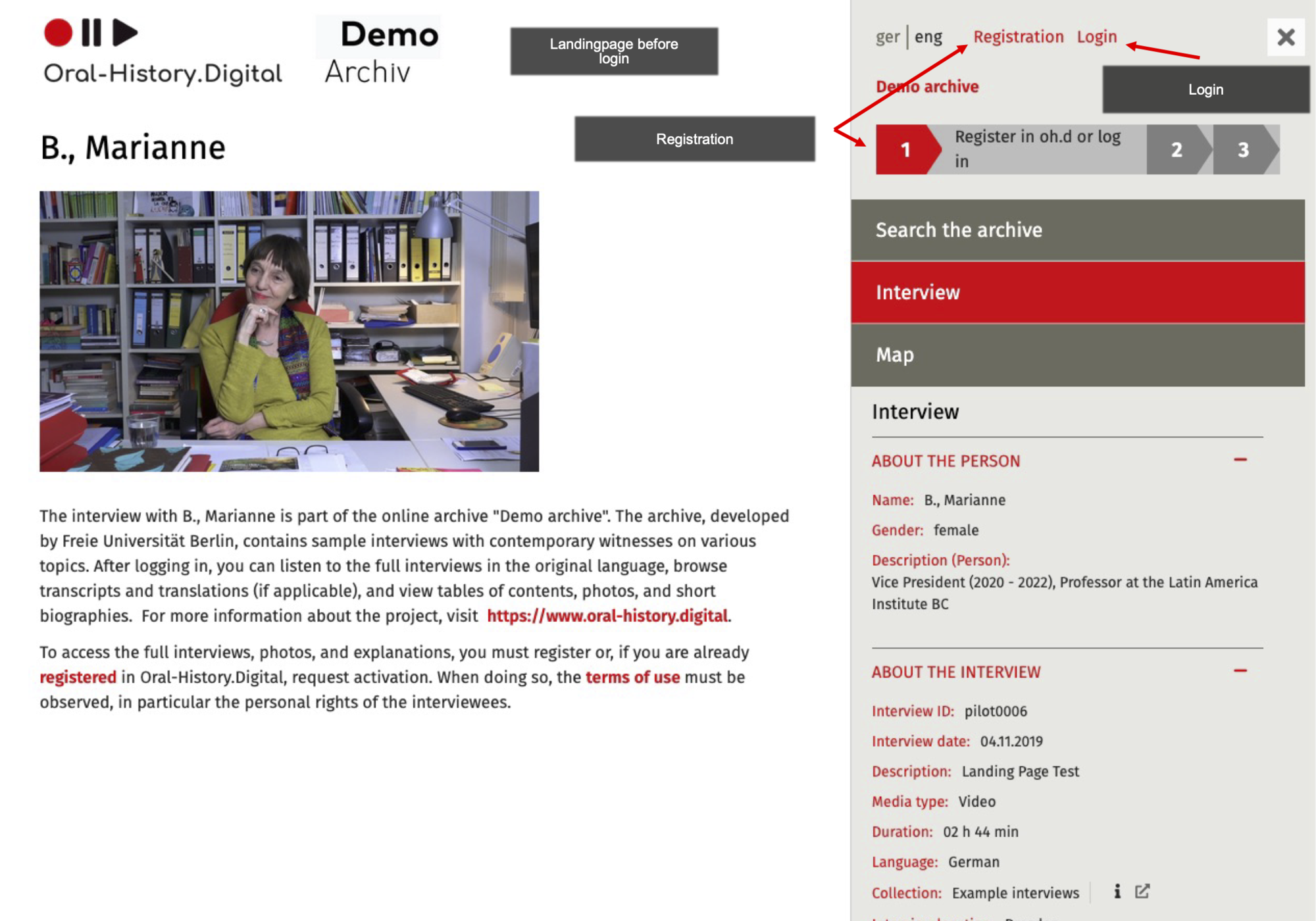Collapse the About the Person section
The image size is (1316, 921).
point(1240,460)
